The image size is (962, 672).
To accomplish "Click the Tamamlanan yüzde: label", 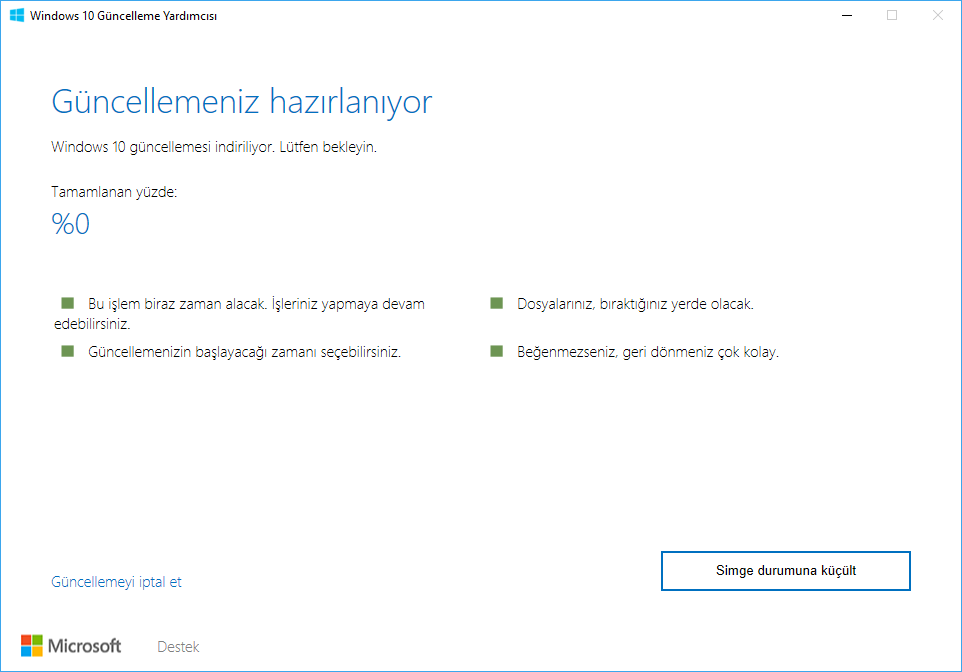I will point(114,192).
